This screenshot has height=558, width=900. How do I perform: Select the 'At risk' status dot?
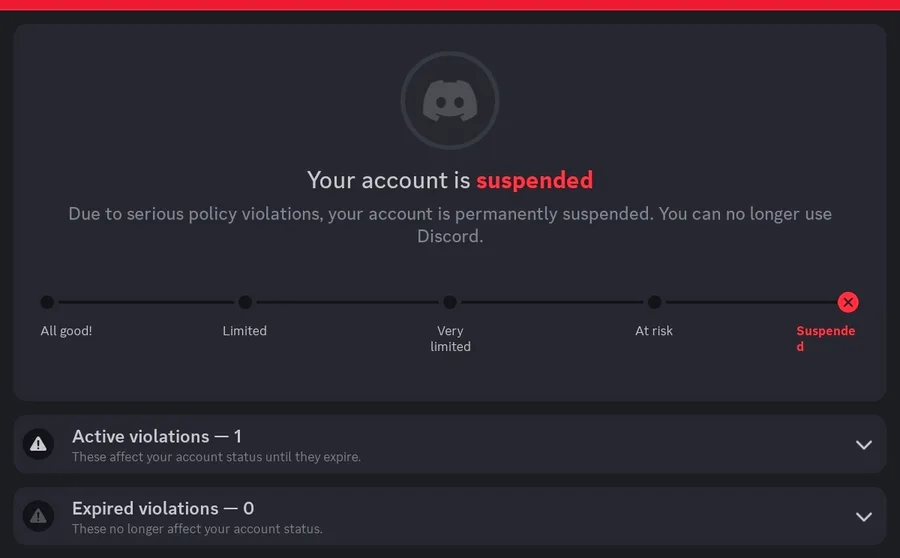coord(654,302)
